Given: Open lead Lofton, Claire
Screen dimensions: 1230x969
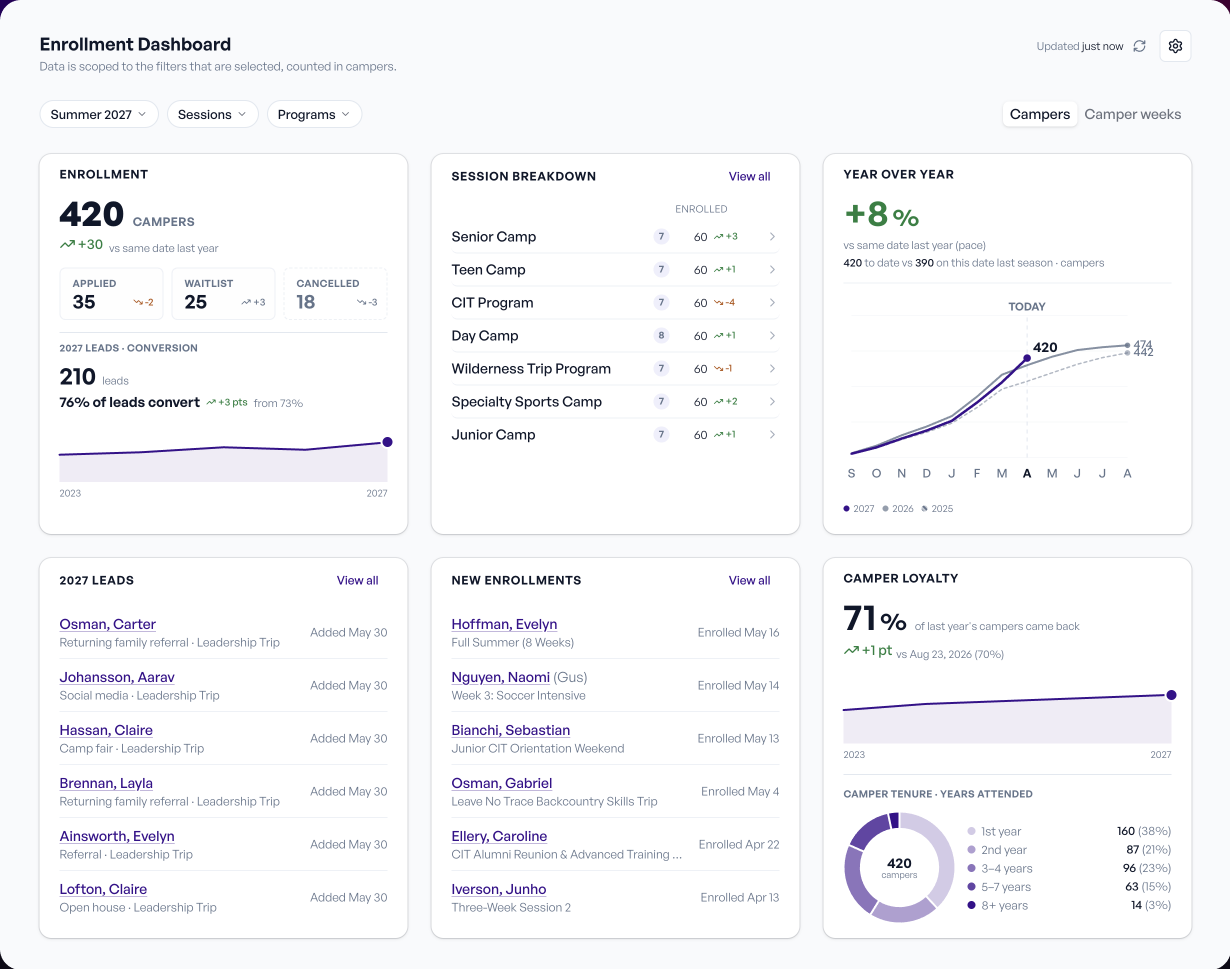Looking at the screenshot, I should 103,889.
